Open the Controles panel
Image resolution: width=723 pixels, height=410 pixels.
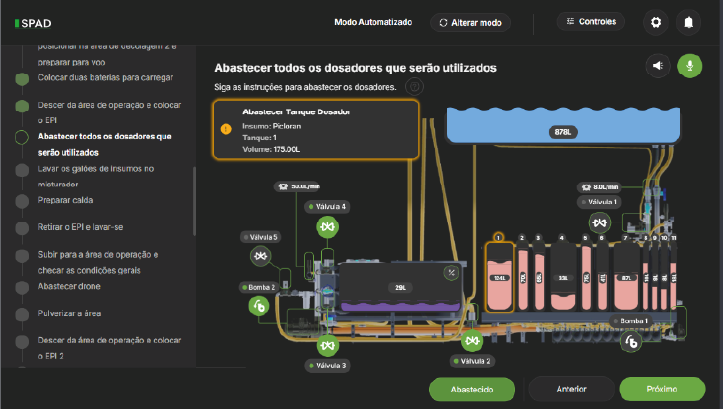(x=591, y=21)
